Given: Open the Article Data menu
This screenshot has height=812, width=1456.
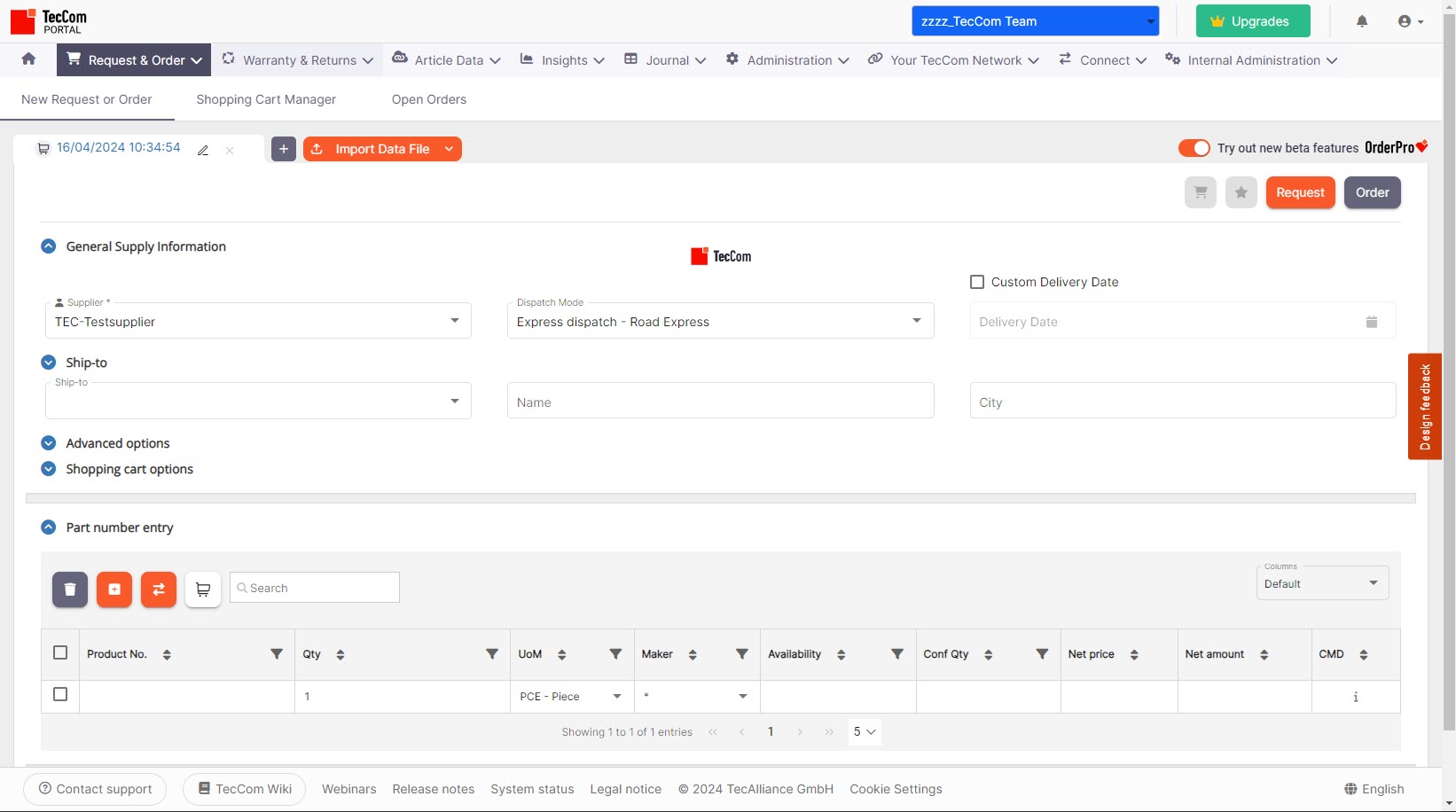Looking at the screenshot, I should (447, 59).
